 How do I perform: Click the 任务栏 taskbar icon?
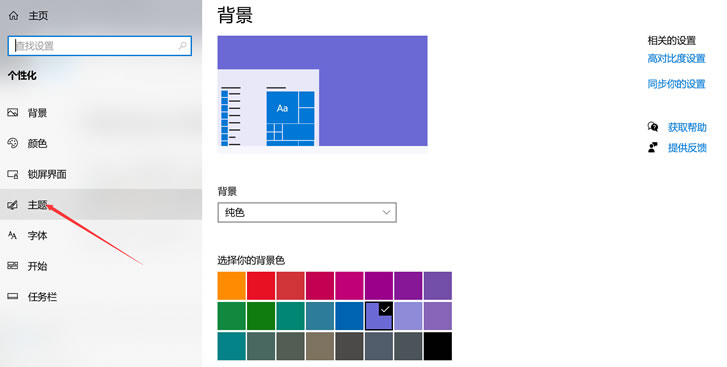pyautogui.click(x=13, y=297)
